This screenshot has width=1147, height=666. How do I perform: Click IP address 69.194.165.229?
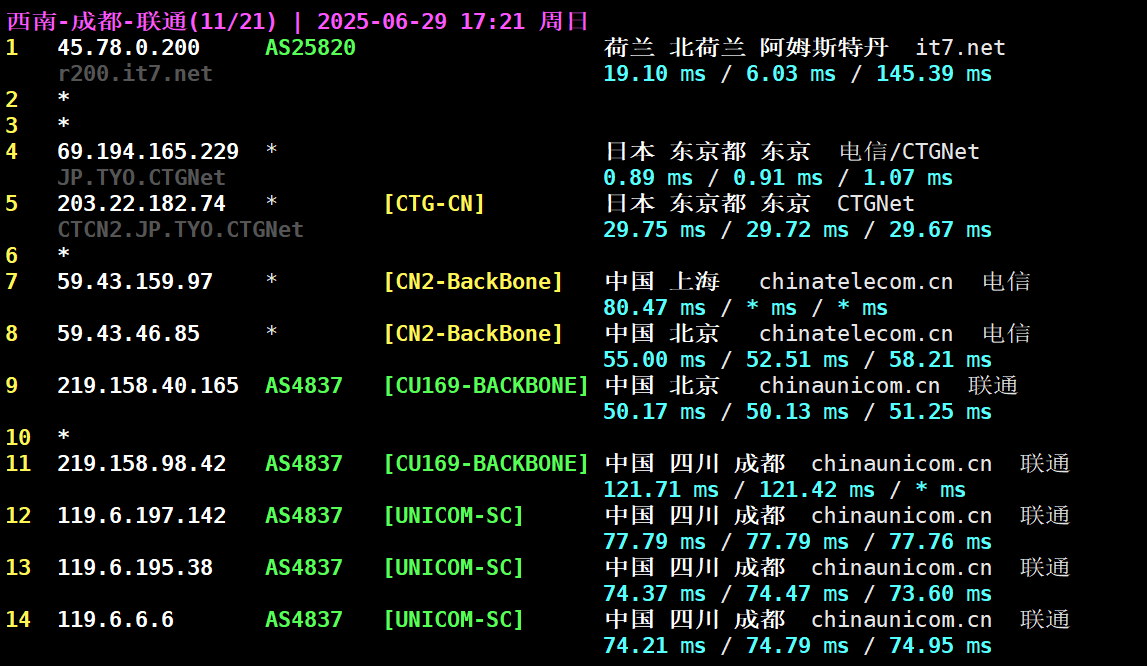(x=148, y=151)
